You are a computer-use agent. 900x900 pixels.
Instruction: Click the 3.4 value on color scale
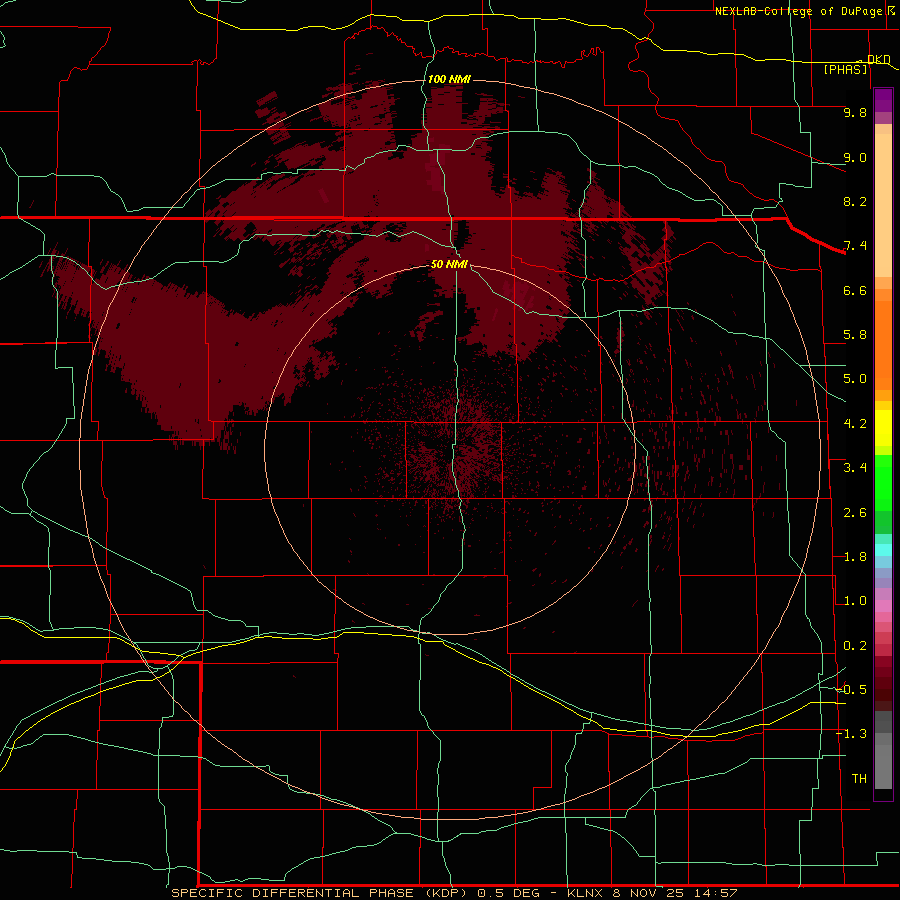pos(855,468)
